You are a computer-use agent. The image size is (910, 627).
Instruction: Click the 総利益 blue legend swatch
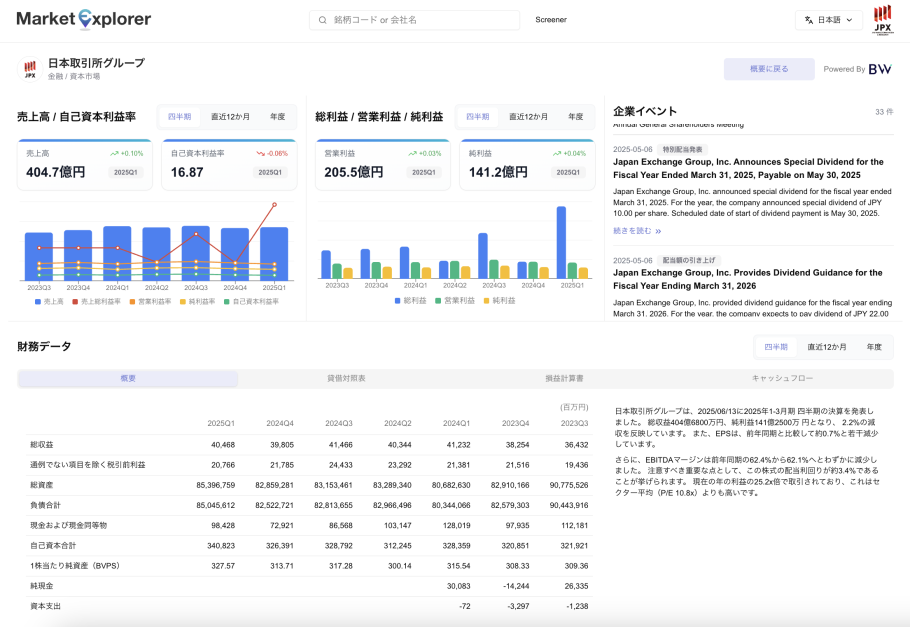pyautogui.click(x=398, y=300)
